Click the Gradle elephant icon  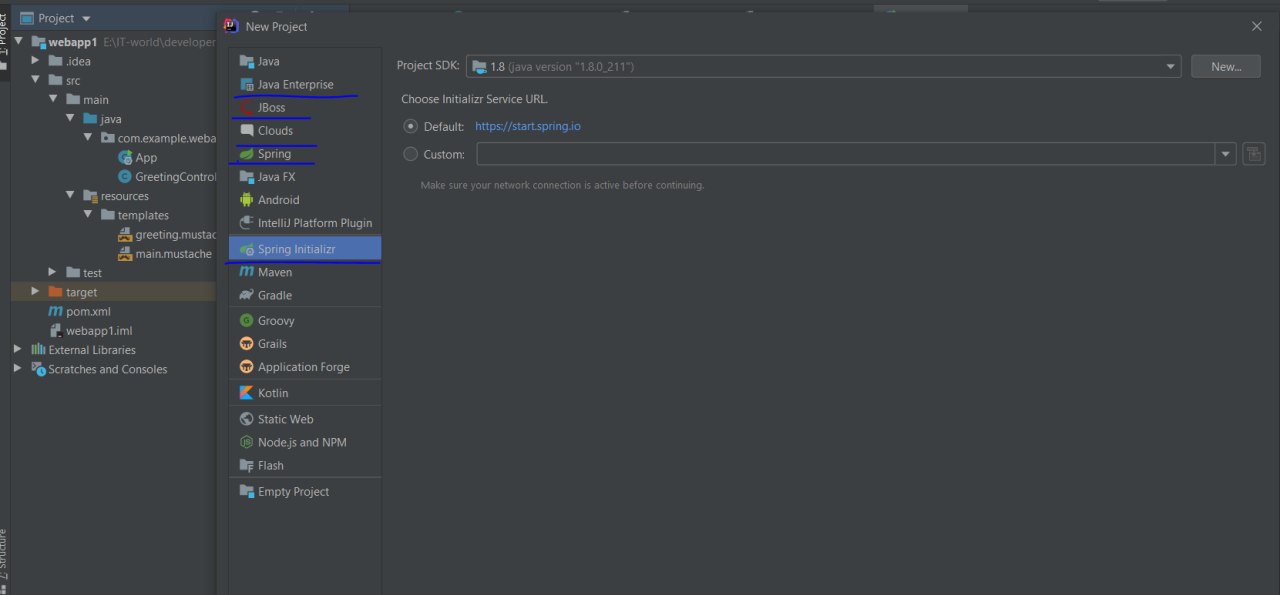[246, 295]
